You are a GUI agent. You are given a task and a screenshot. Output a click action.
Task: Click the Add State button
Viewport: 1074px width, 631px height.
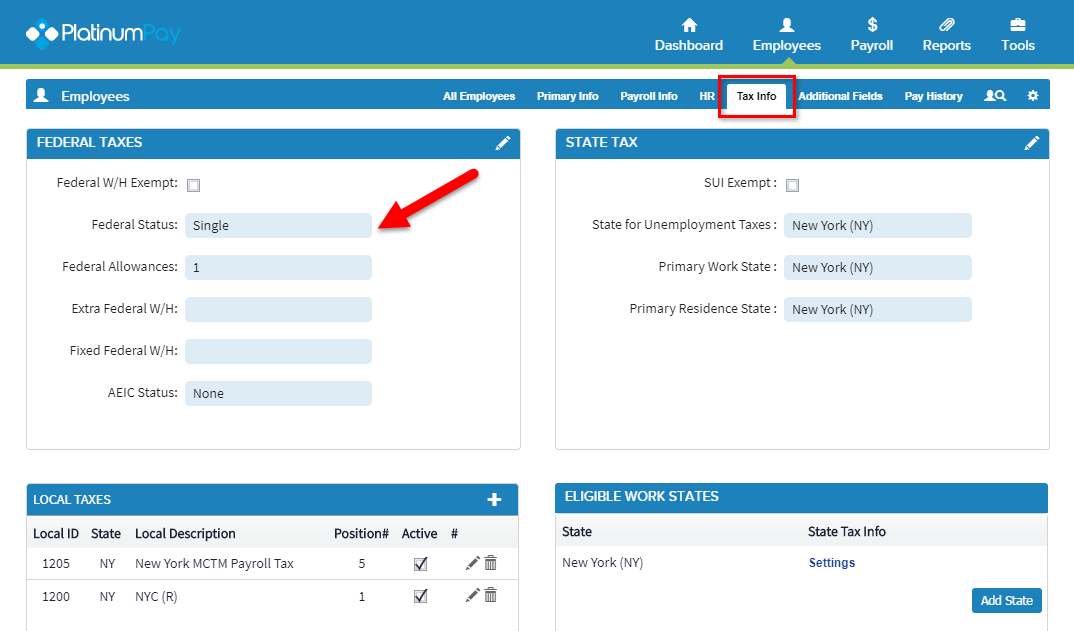pyautogui.click(x=1006, y=600)
